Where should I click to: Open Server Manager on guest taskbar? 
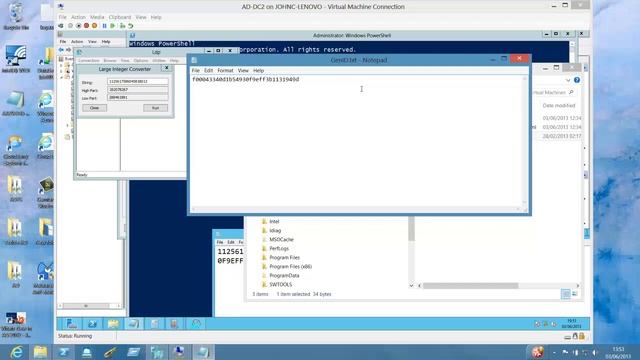click(x=72, y=324)
